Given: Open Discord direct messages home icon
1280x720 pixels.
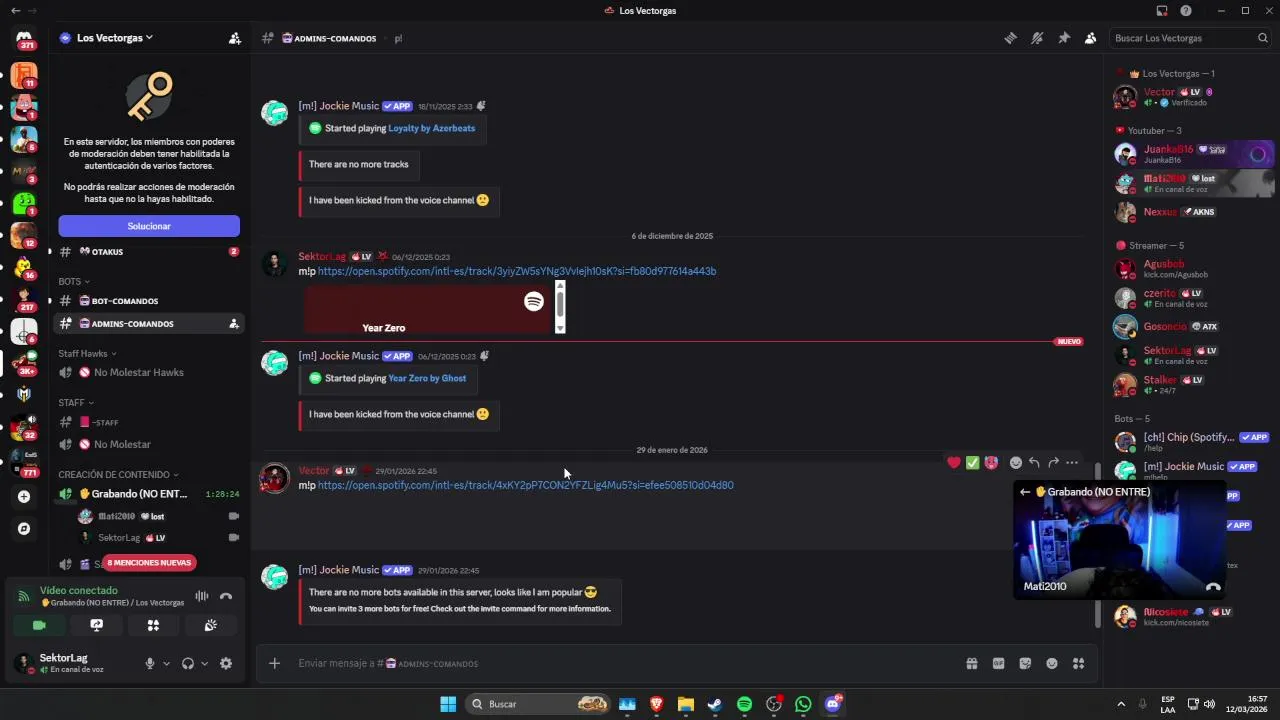Looking at the screenshot, I should pyautogui.click(x=24, y=38).
